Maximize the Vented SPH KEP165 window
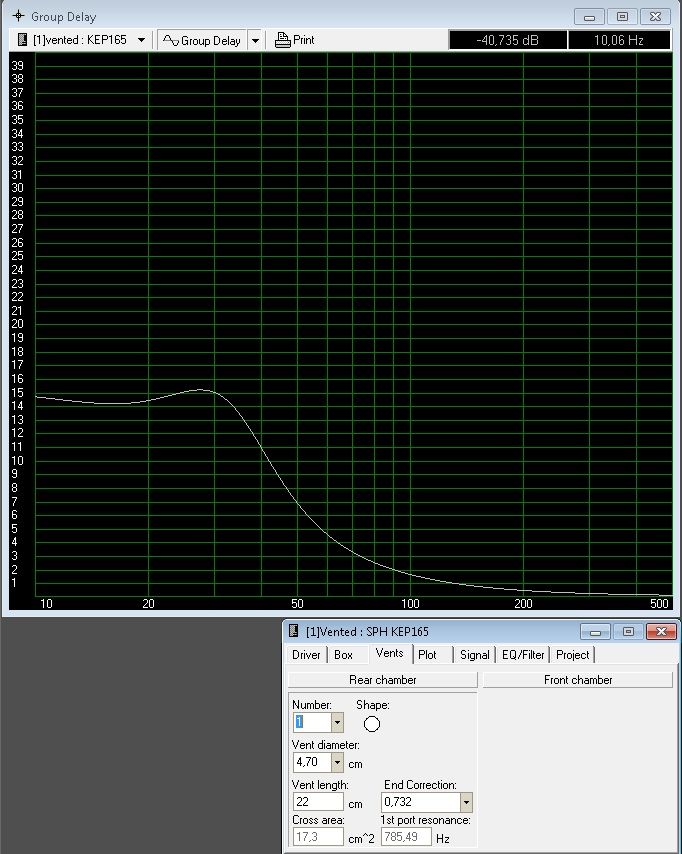Viewport: 682px width, 854px height. coord(628,632)
